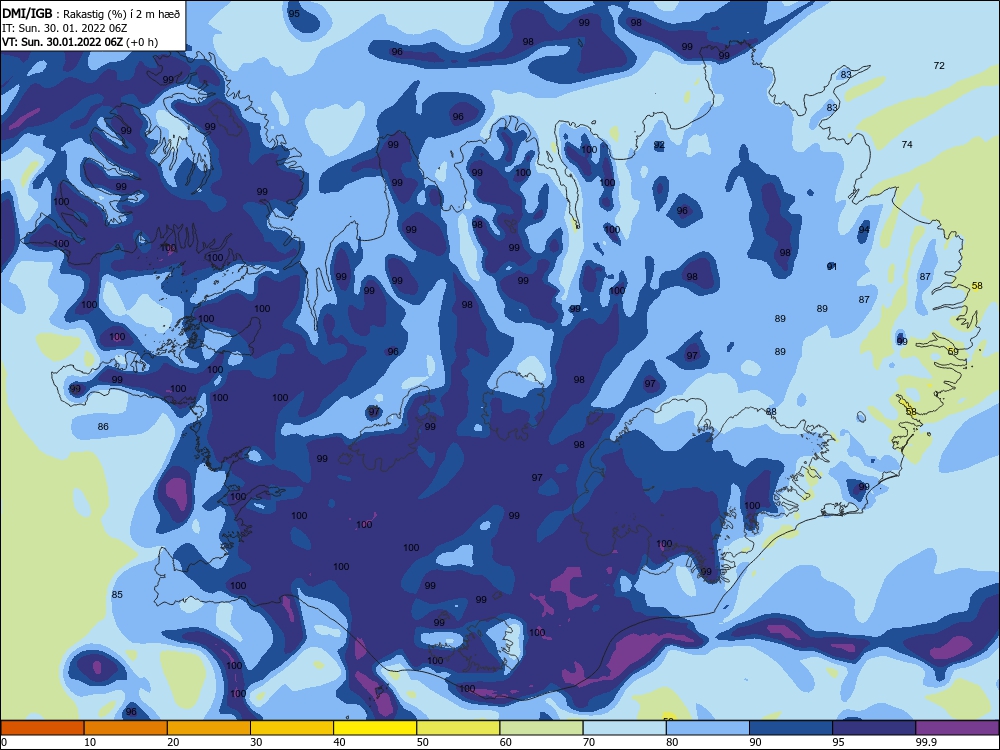
Task: Click the pale yellow 50–60 legend swatch
Action: pos(458,728)
